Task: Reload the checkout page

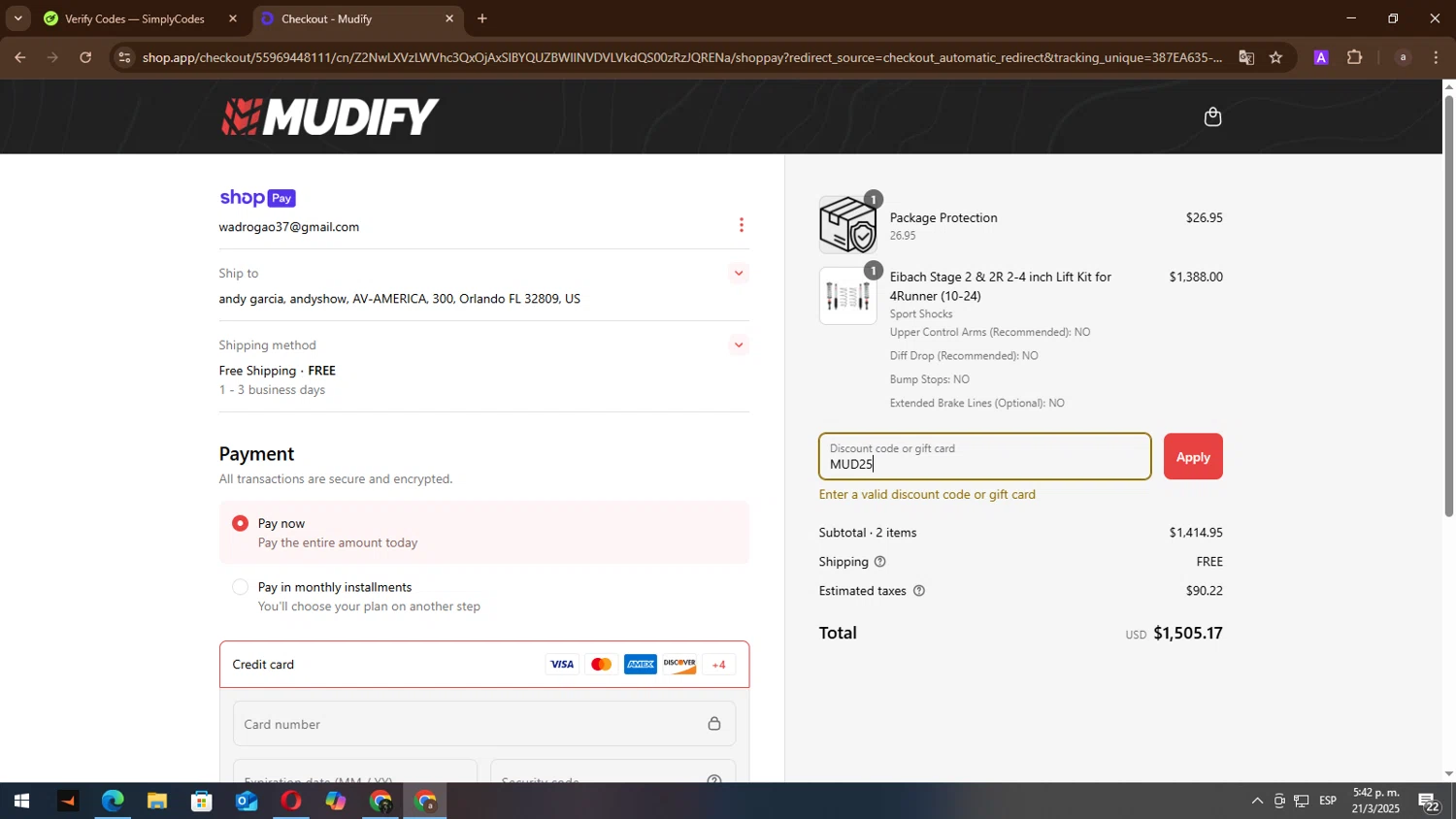Action: click(85, 58)
